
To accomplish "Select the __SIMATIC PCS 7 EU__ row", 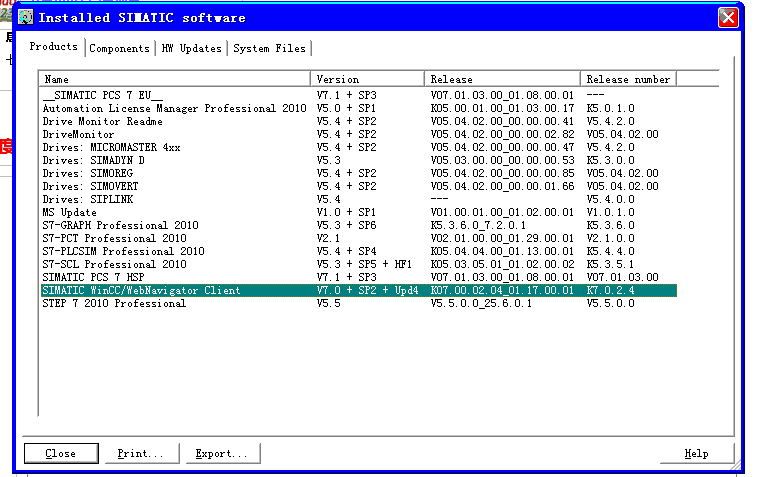I will click(x=359, y=95).
